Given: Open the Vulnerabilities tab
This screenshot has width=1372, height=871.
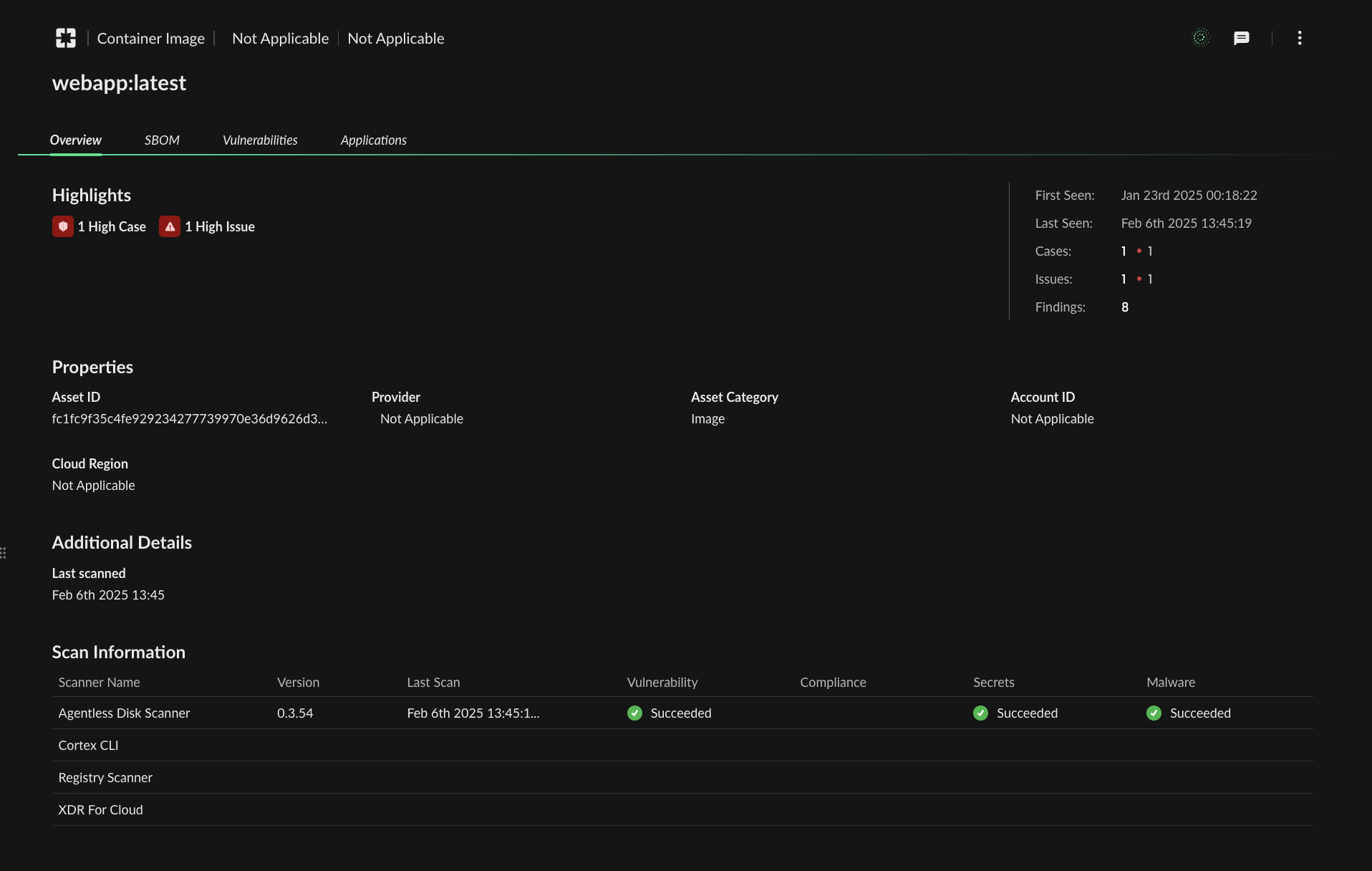Looking at the screenshot, I should pyautogui.click(x=259, y=140).
